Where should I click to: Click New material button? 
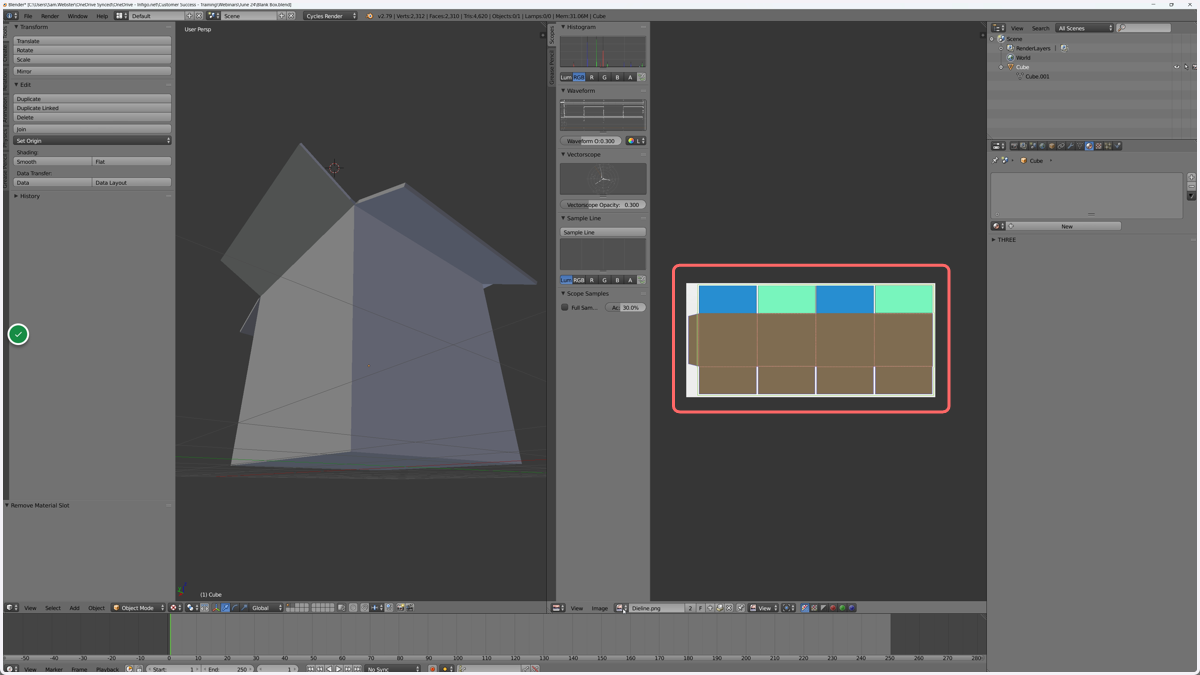(1066, 226)
